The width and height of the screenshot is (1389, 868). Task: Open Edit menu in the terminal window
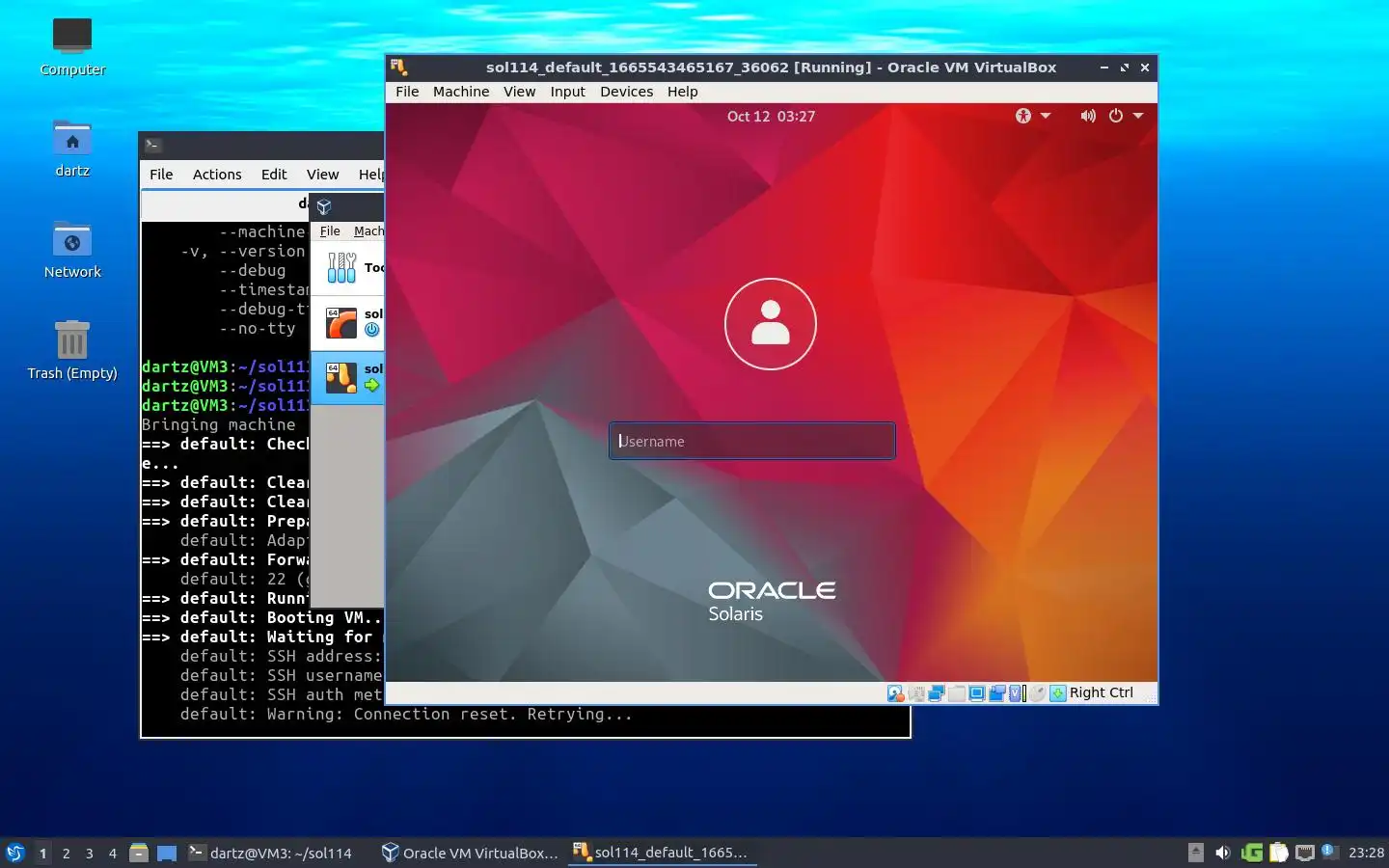pyautogui.click(x=274, y=175)
